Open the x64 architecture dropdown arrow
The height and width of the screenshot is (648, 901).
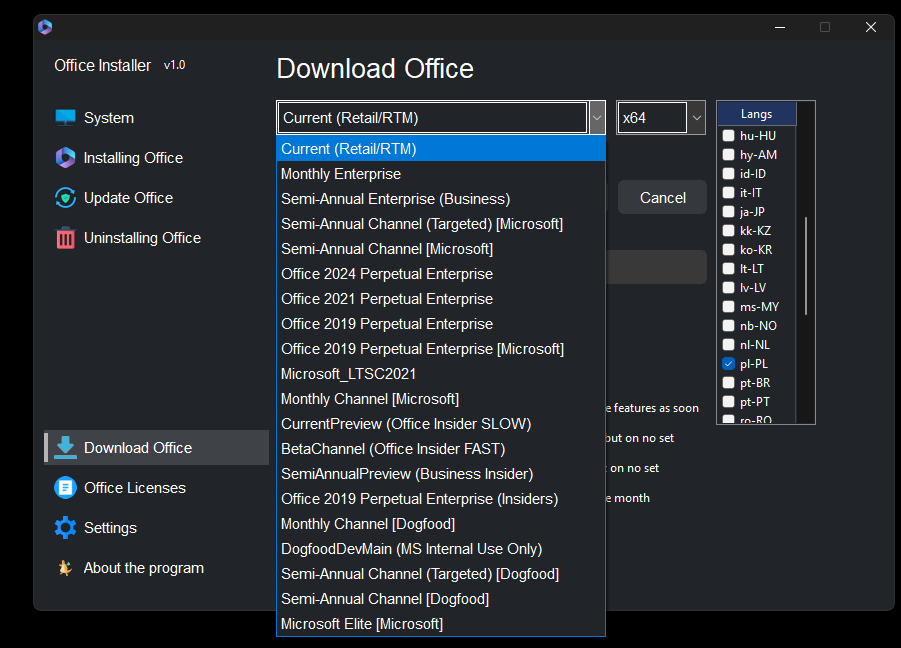point(696,118)
